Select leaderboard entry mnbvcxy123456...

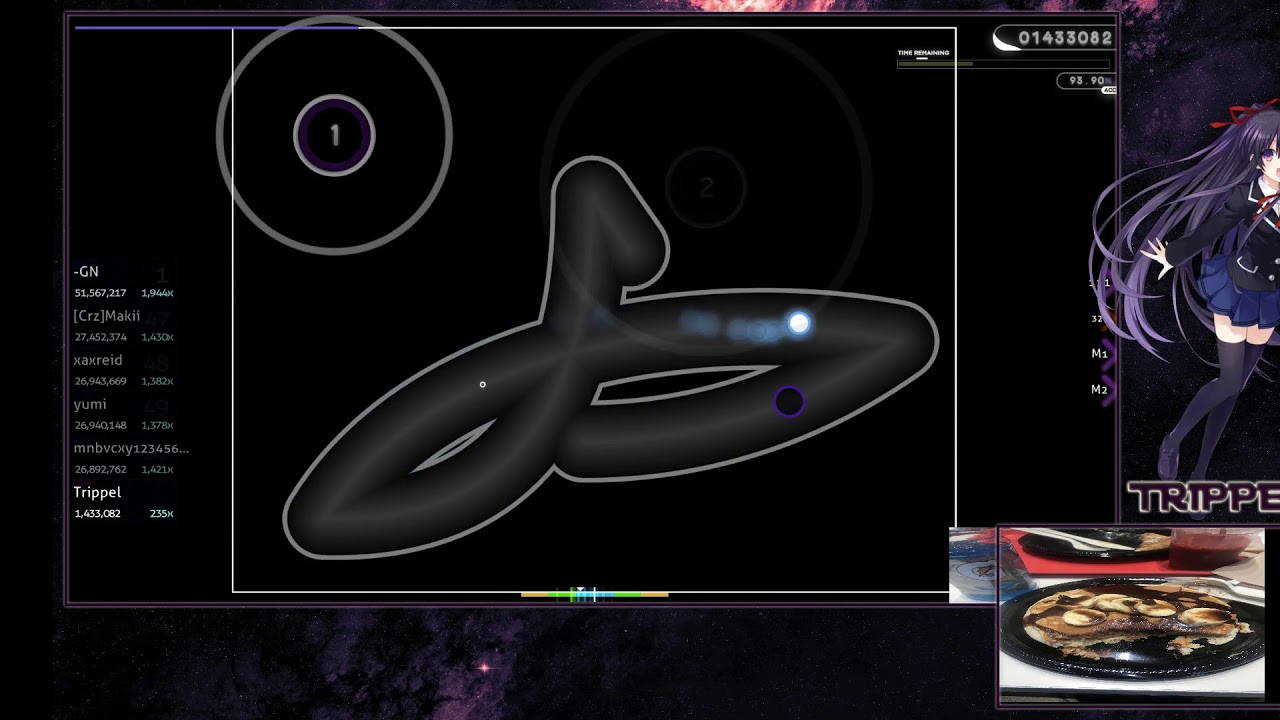130,458
